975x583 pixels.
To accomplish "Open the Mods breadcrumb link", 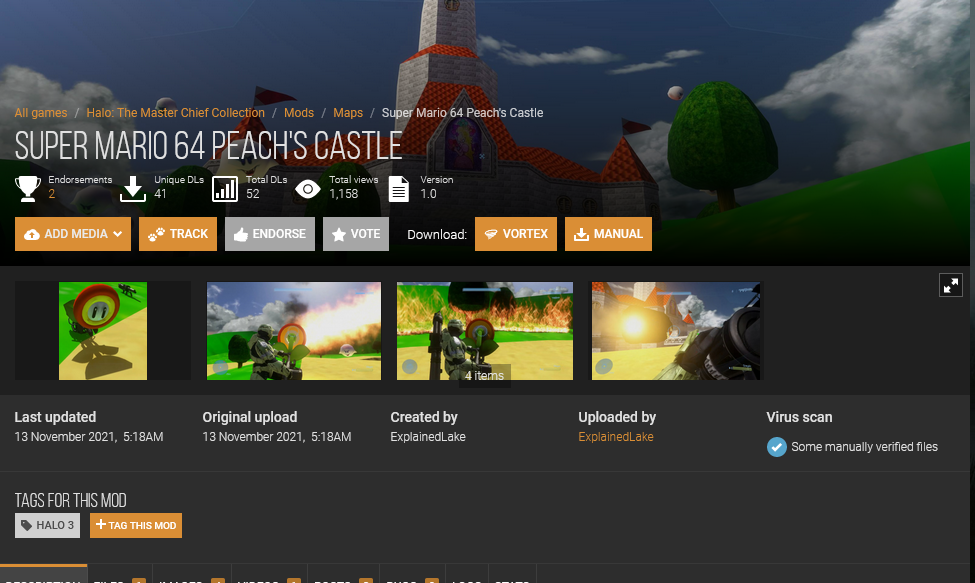I will tap(299, 112).
